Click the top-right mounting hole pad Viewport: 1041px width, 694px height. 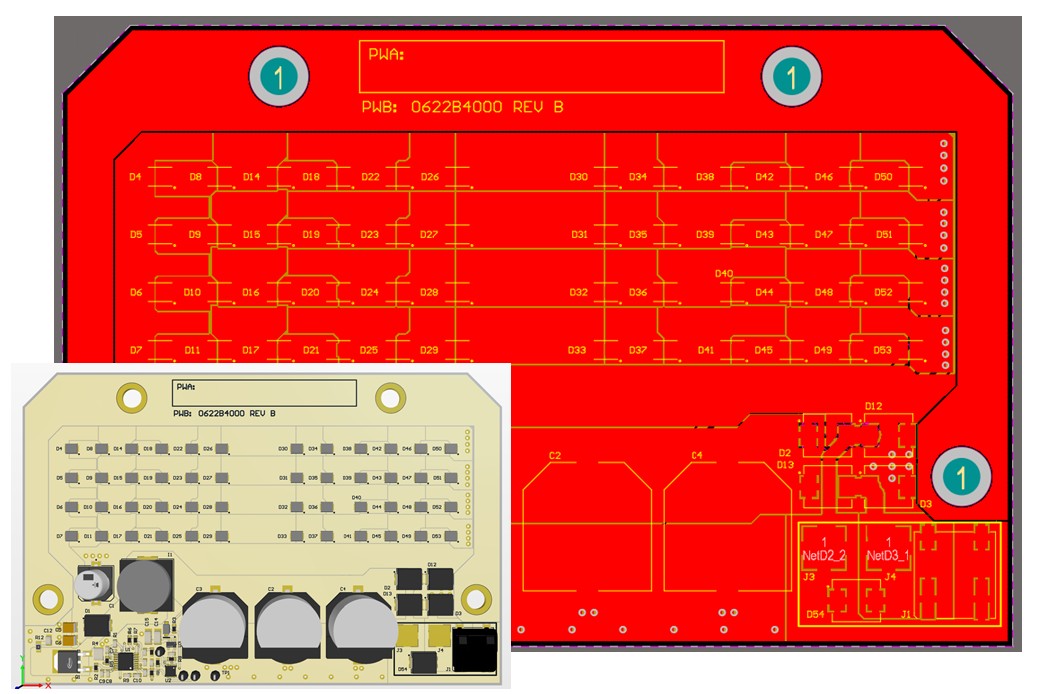(x=791, y=76)
